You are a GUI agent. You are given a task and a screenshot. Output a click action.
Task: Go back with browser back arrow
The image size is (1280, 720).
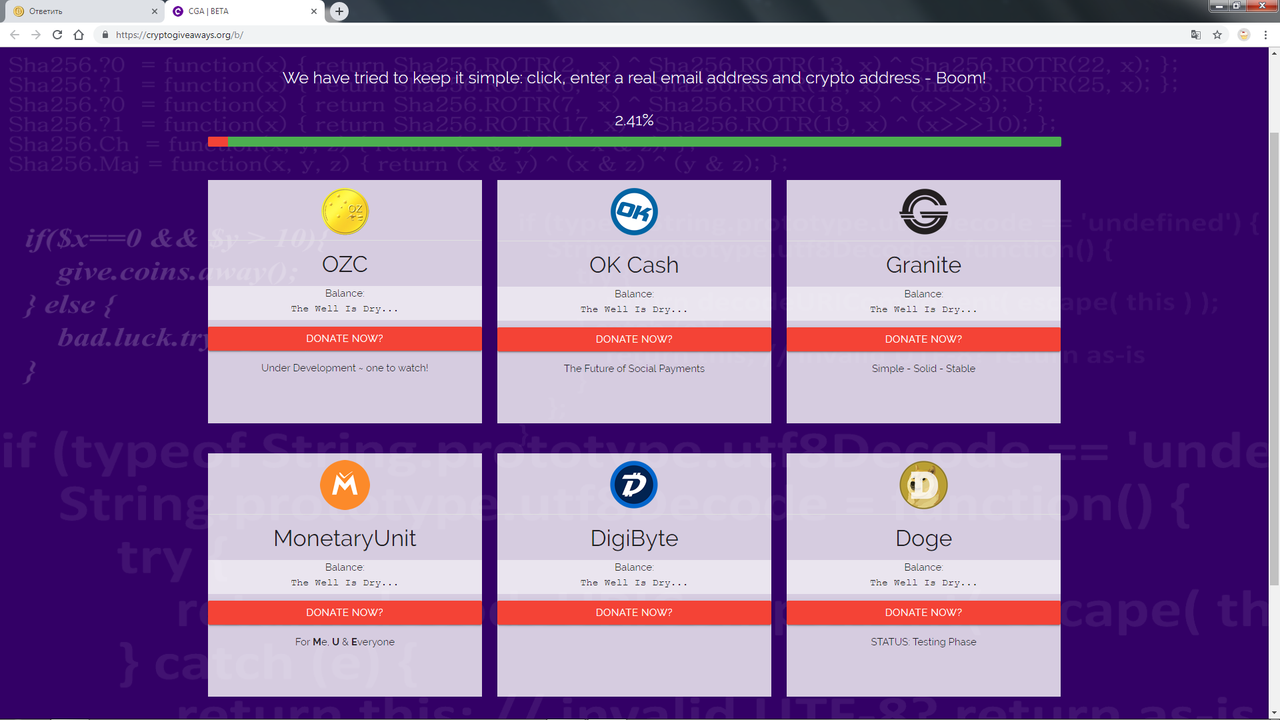14,34
